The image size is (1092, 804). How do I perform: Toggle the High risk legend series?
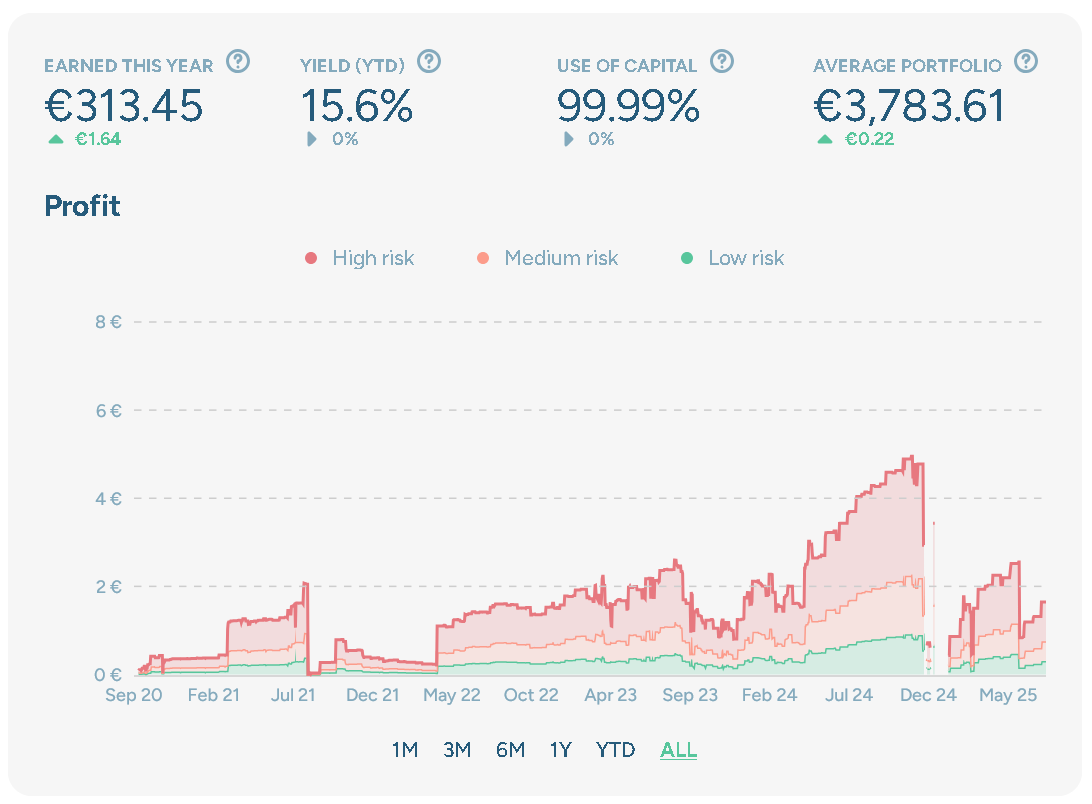[x=359, y=258]
